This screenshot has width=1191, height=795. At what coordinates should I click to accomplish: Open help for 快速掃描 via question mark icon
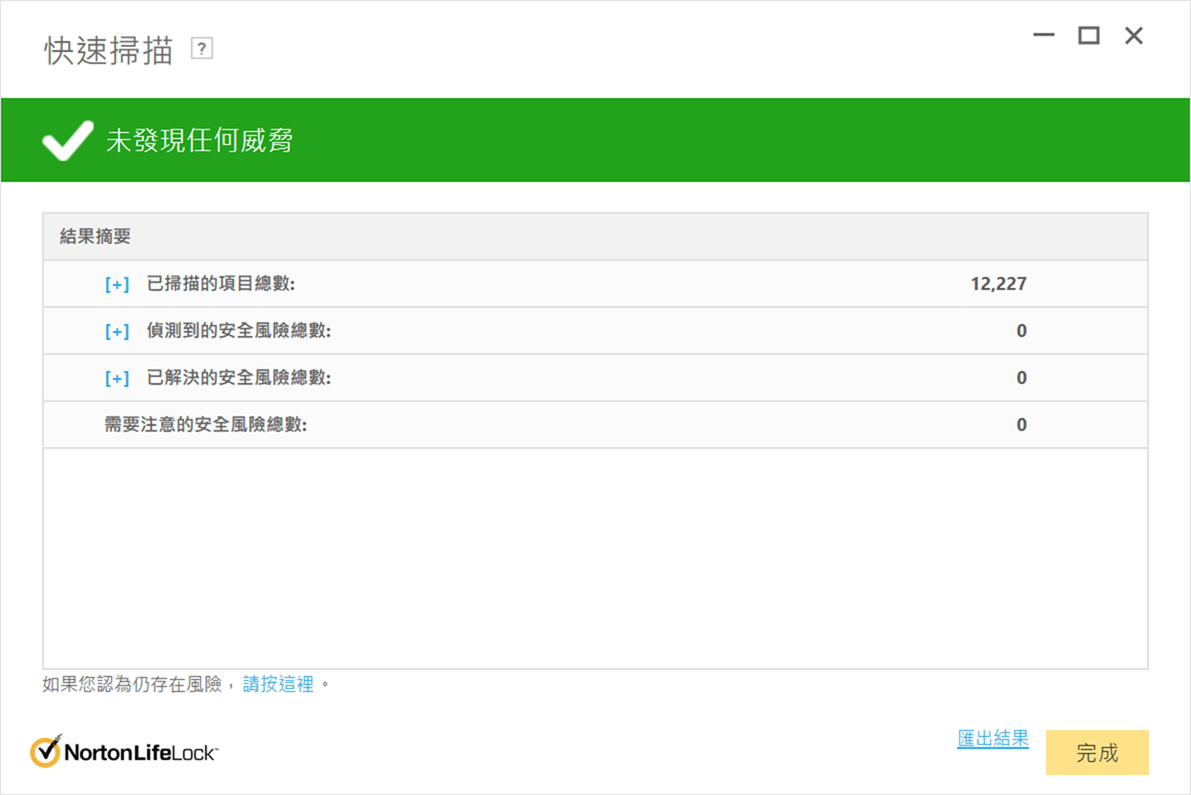pos(202,48)
